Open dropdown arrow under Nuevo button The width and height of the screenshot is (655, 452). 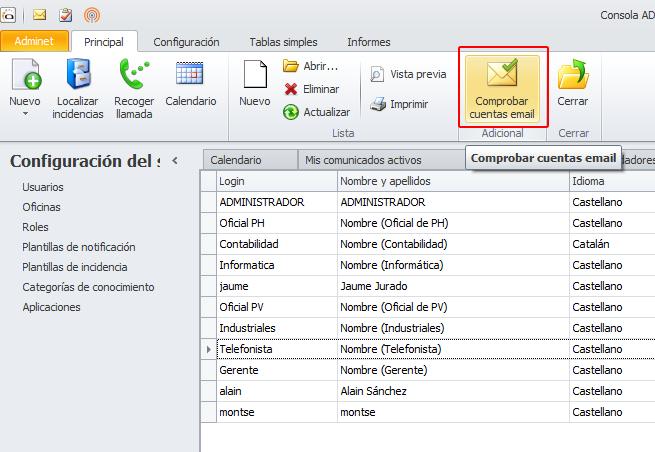coord(25,114)
